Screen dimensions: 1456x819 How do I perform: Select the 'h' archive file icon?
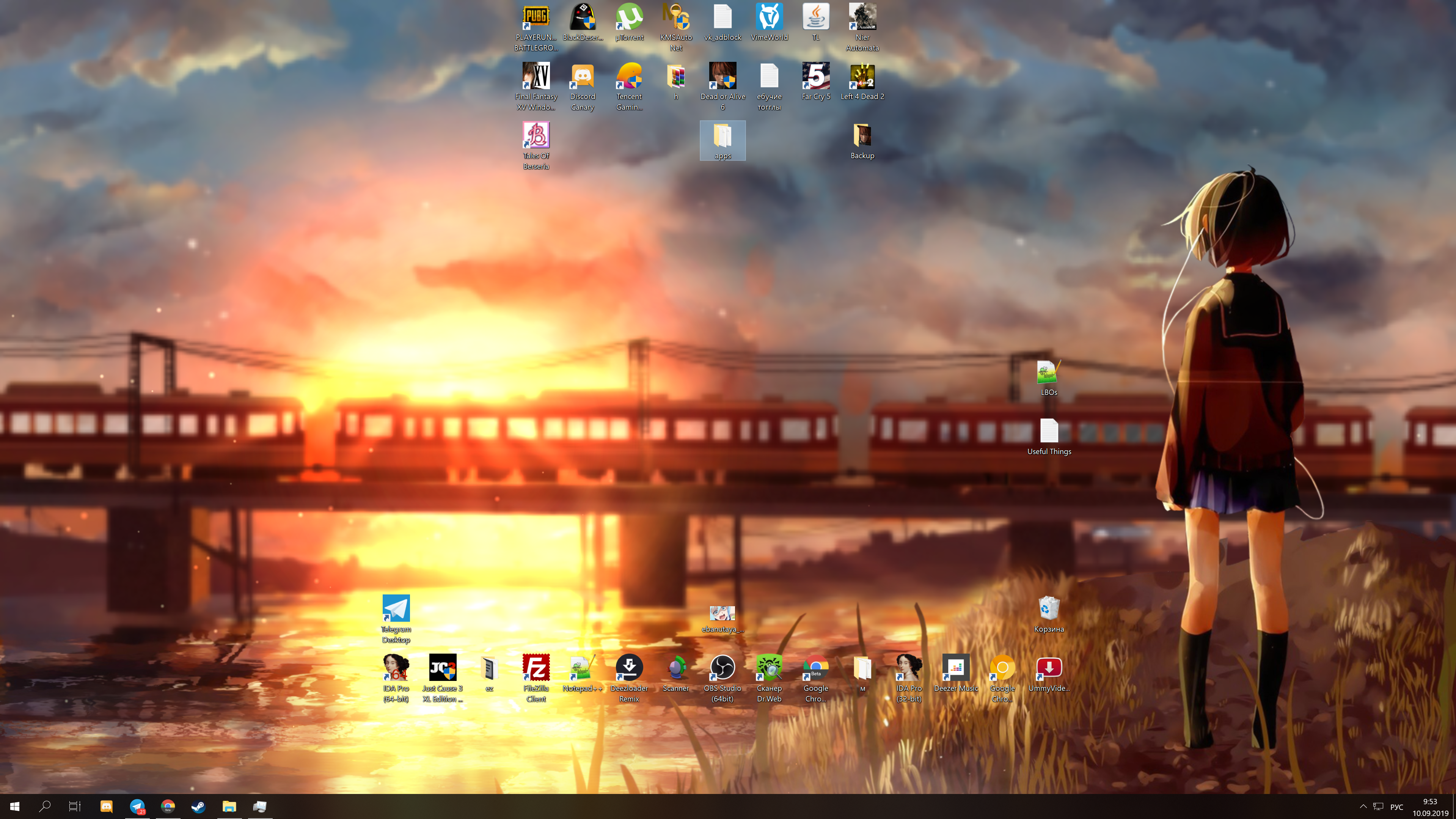pos(676,82)
